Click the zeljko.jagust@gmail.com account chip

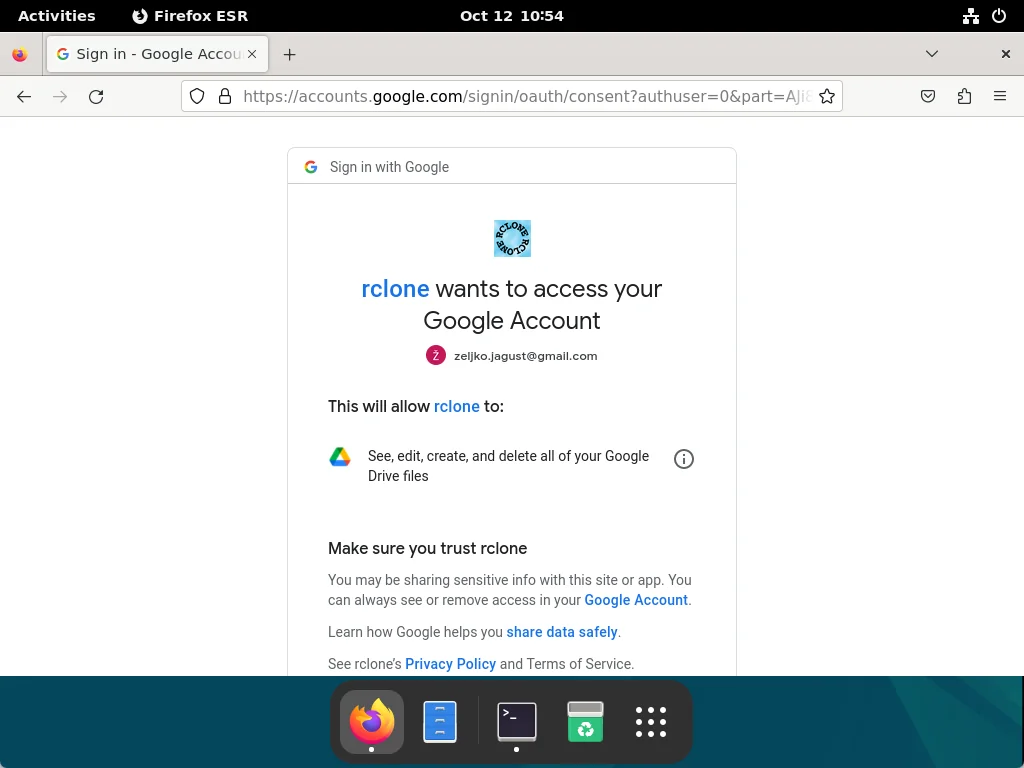(512, 356)
